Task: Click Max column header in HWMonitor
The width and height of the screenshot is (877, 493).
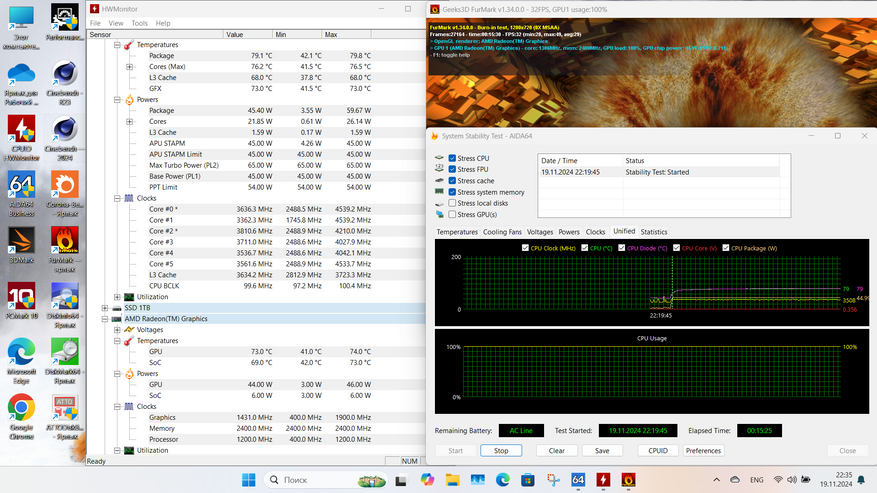Action: (x=346, y=35)
